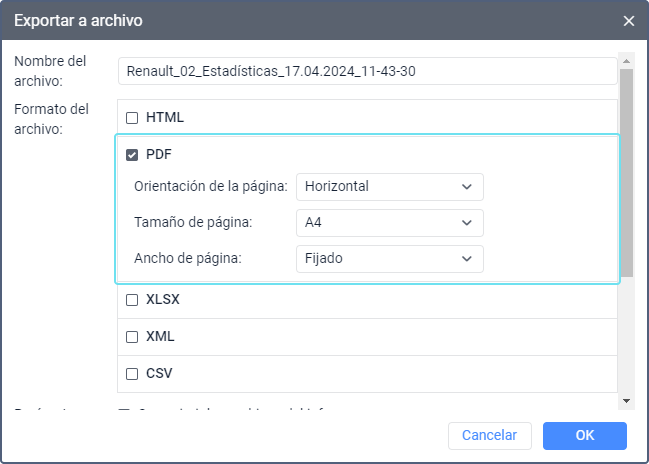Click the Orientación de la página label
The image size is (649, 464).
[211, 187]
